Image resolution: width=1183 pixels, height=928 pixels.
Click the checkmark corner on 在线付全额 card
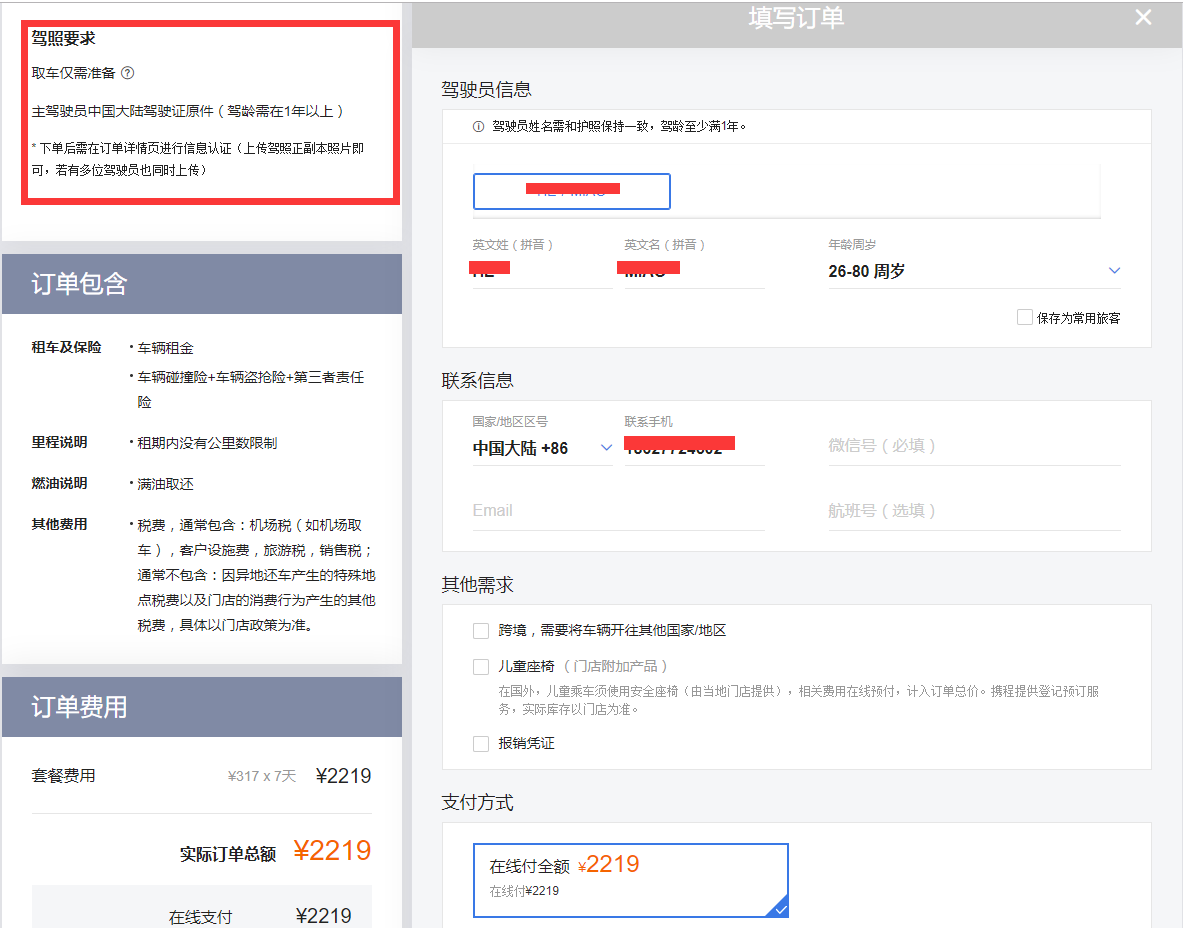[x=780, y=908]
